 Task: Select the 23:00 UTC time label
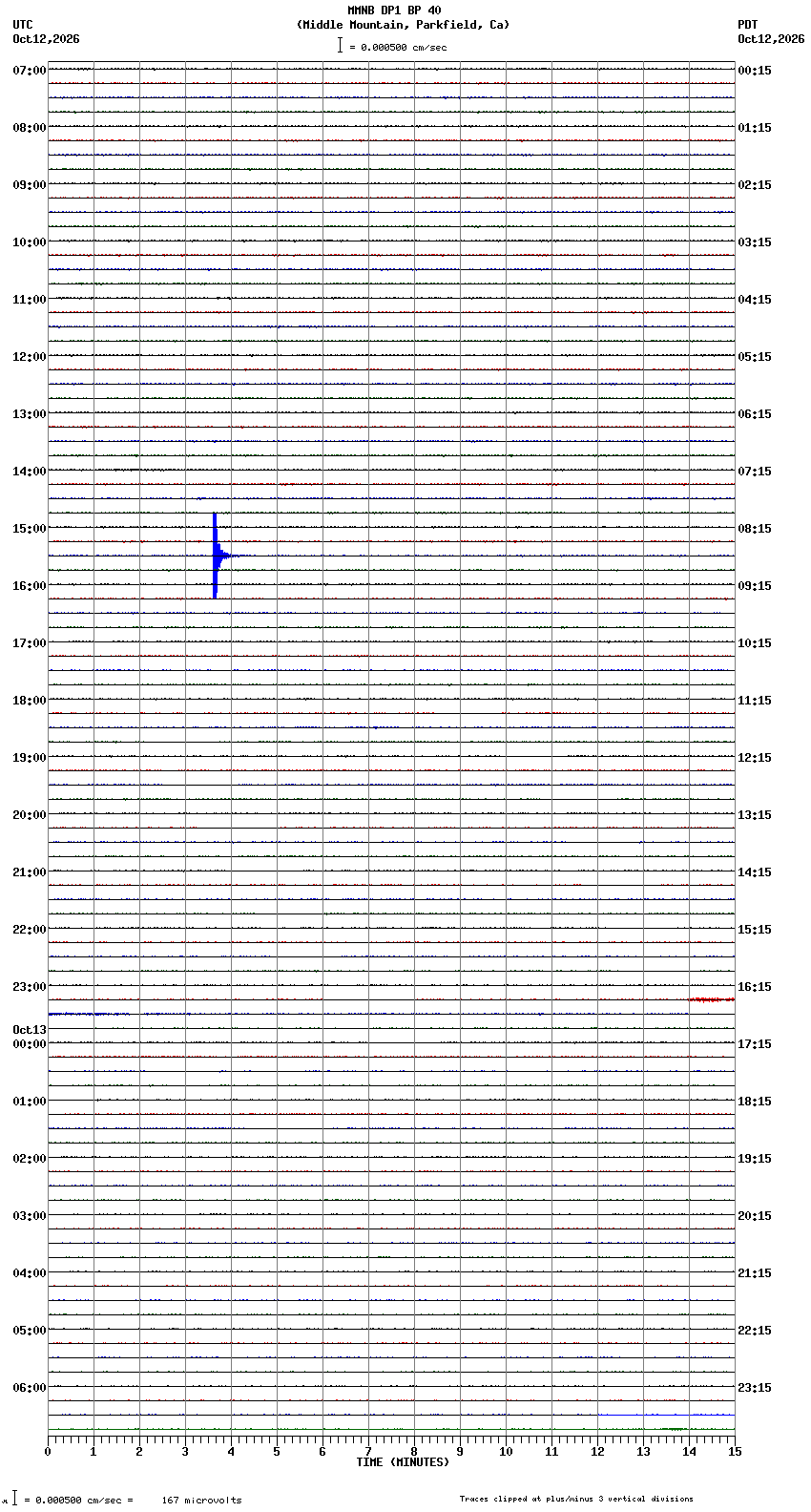click(x=30, y=987)
